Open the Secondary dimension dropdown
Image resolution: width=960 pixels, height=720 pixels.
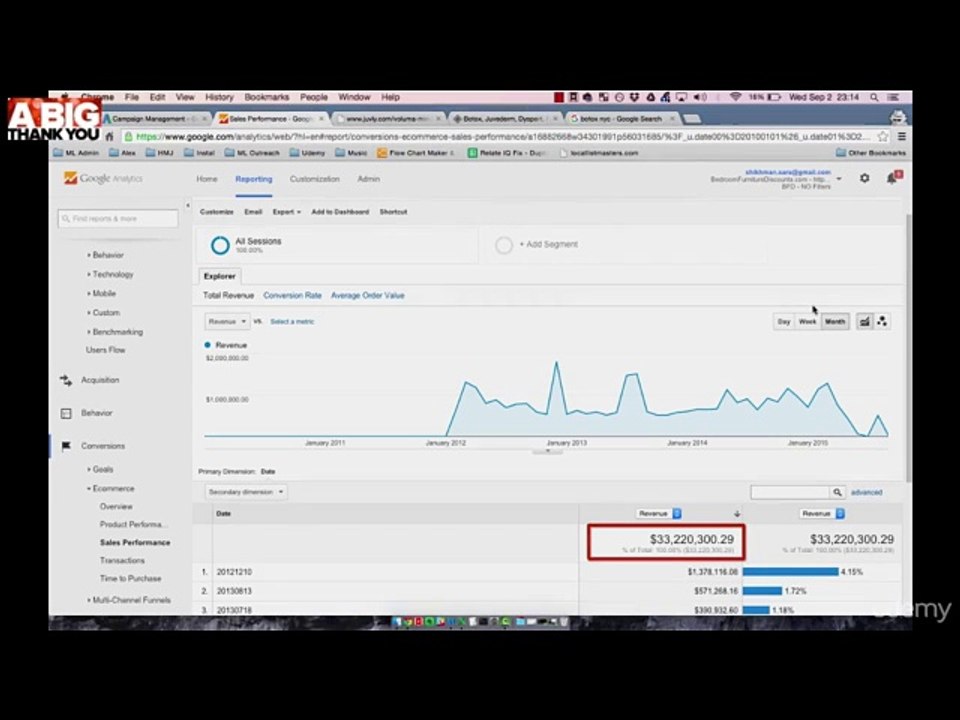point(246,492)
